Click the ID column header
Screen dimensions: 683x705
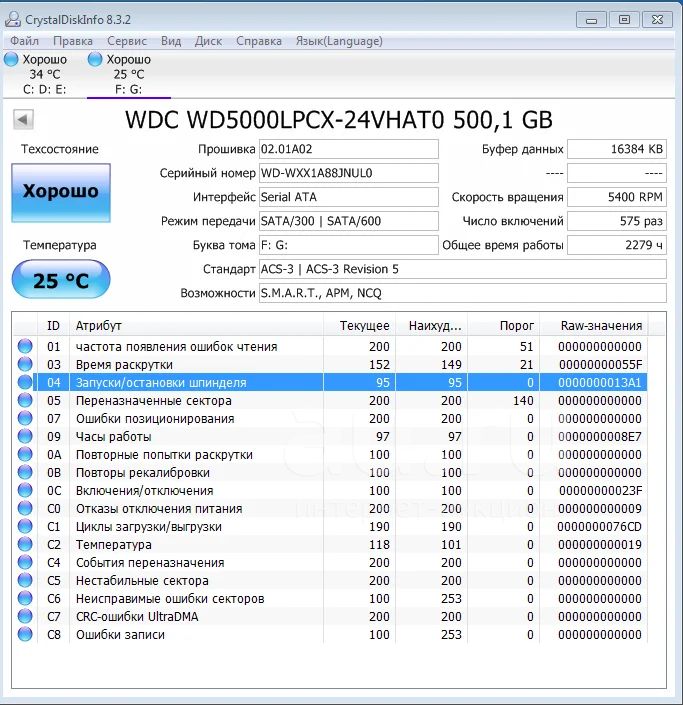tap(53, 326)
